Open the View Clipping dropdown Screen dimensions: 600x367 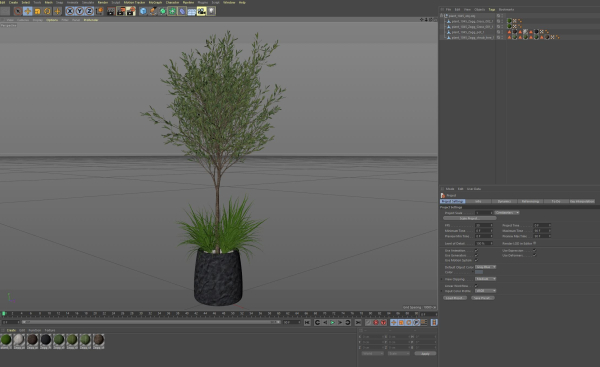click(486, 279)
